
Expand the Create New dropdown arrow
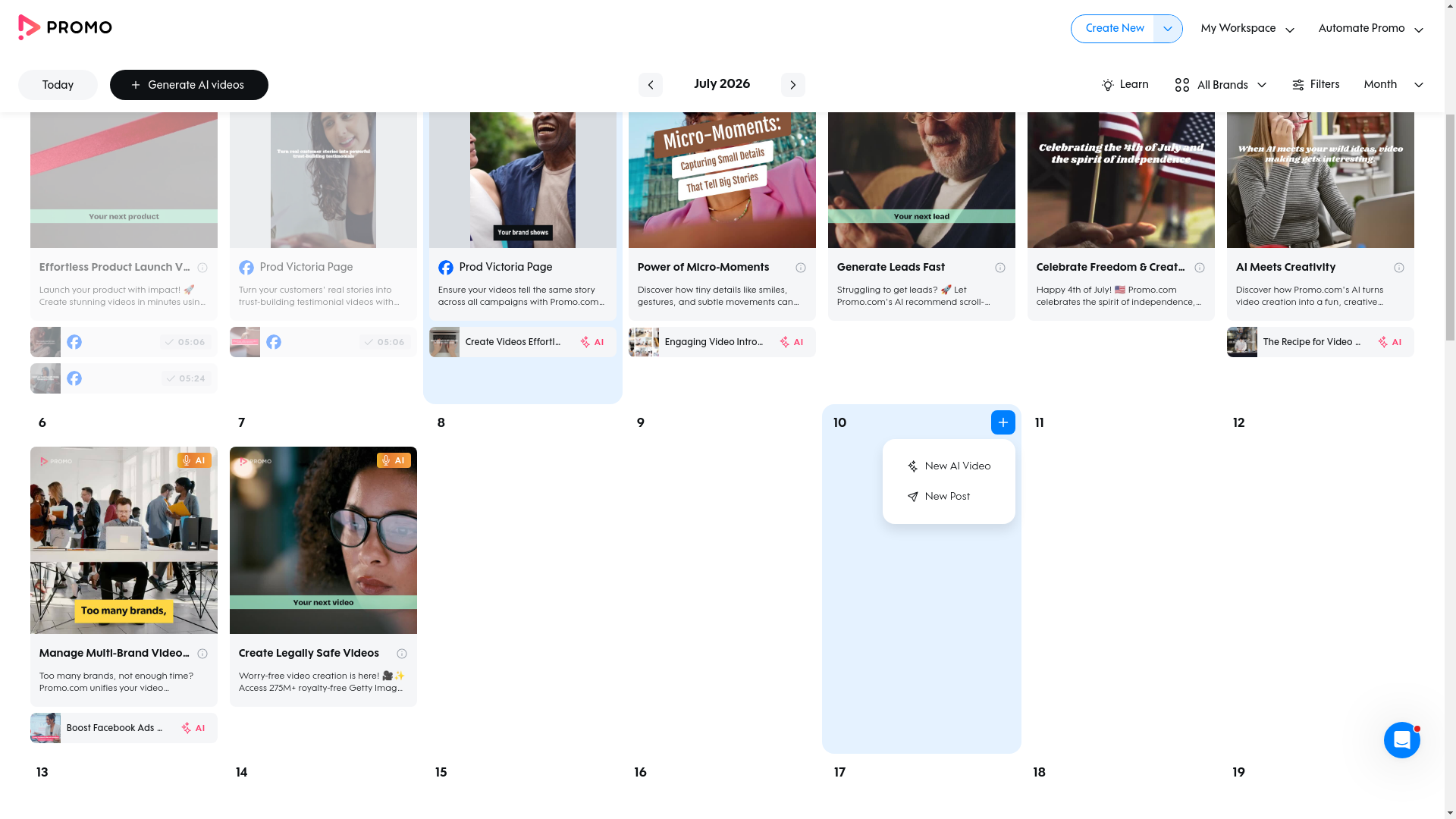point(1167,29)
